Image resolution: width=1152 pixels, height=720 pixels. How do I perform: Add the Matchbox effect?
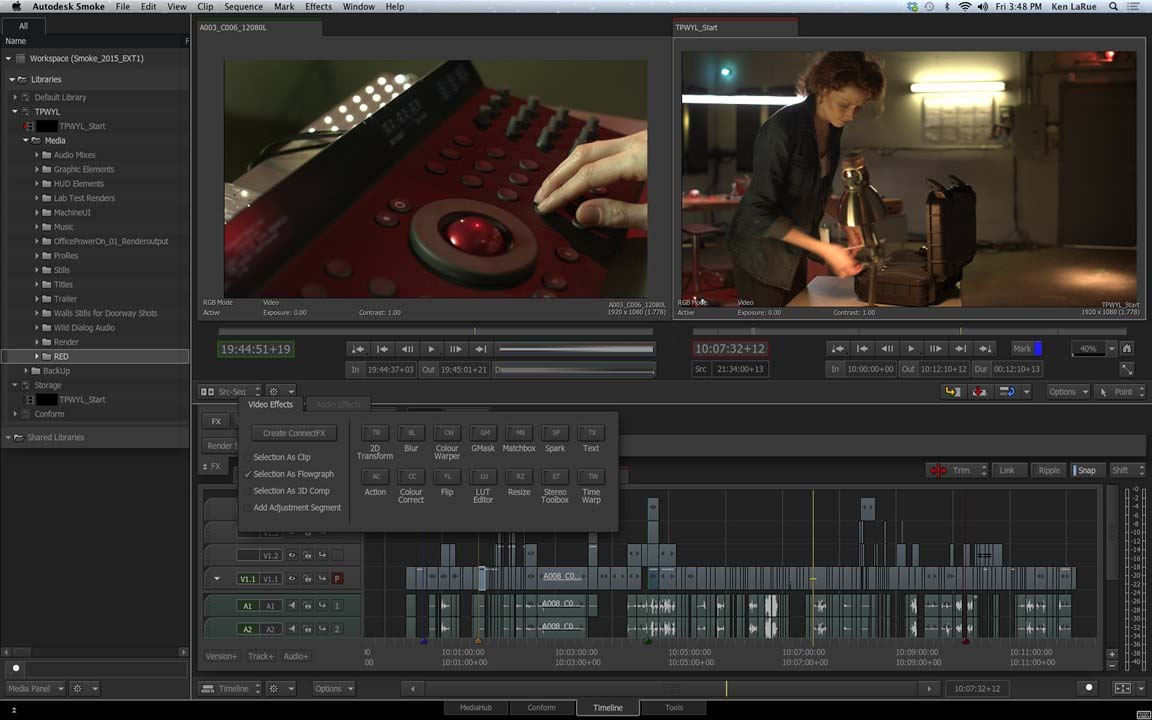click(x=519, y=433)
